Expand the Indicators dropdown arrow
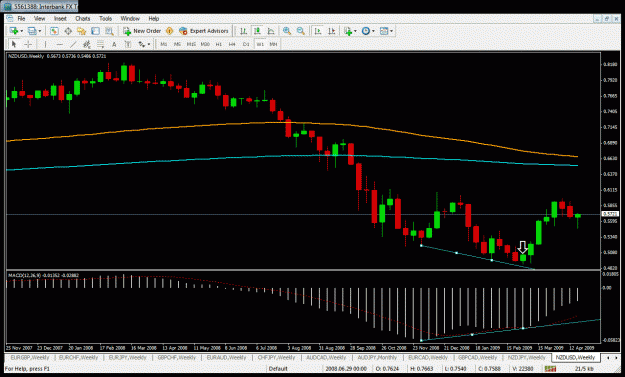The width and height of the screenshot is (625, 377). (355, 31)
